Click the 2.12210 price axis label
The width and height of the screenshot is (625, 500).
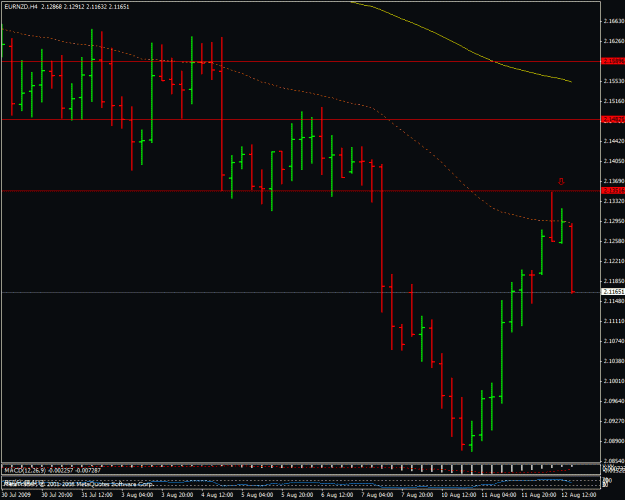[614, 261]
